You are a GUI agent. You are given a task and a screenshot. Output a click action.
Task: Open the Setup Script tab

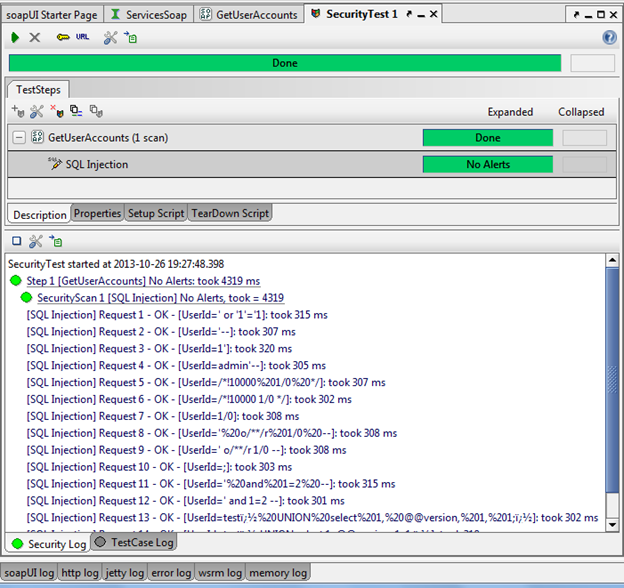156,213
